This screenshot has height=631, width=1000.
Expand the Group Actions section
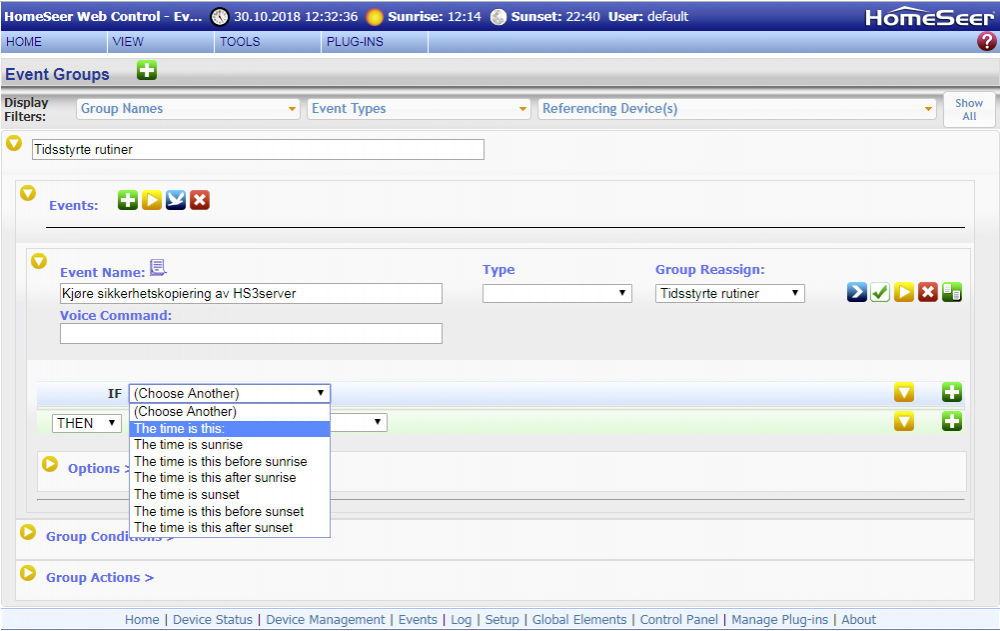coord(28,575)
